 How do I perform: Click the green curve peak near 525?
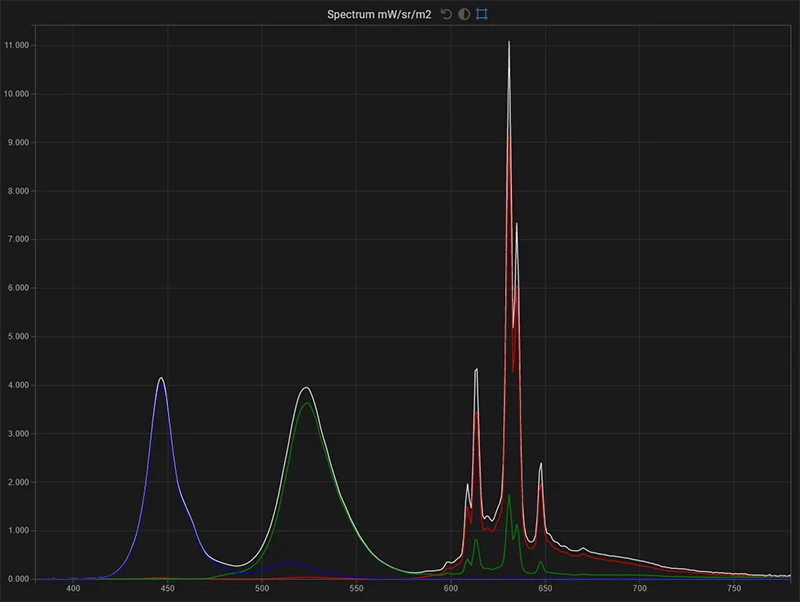307,404
